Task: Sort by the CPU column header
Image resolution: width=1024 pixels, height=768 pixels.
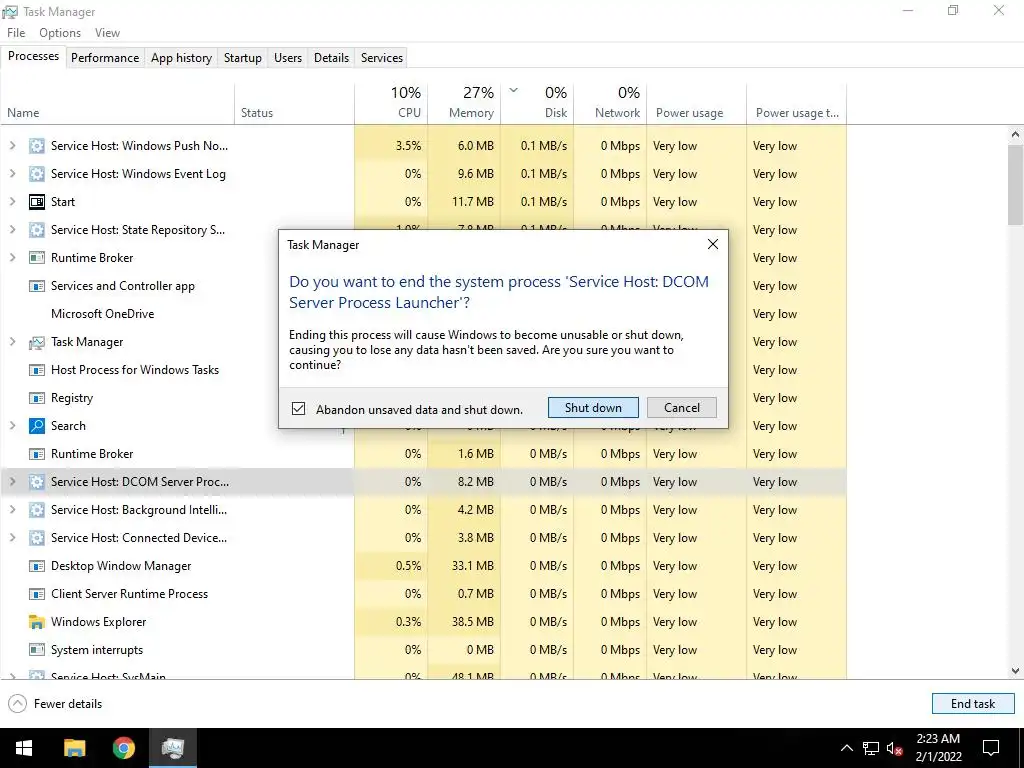Action: tap(391, 103)
